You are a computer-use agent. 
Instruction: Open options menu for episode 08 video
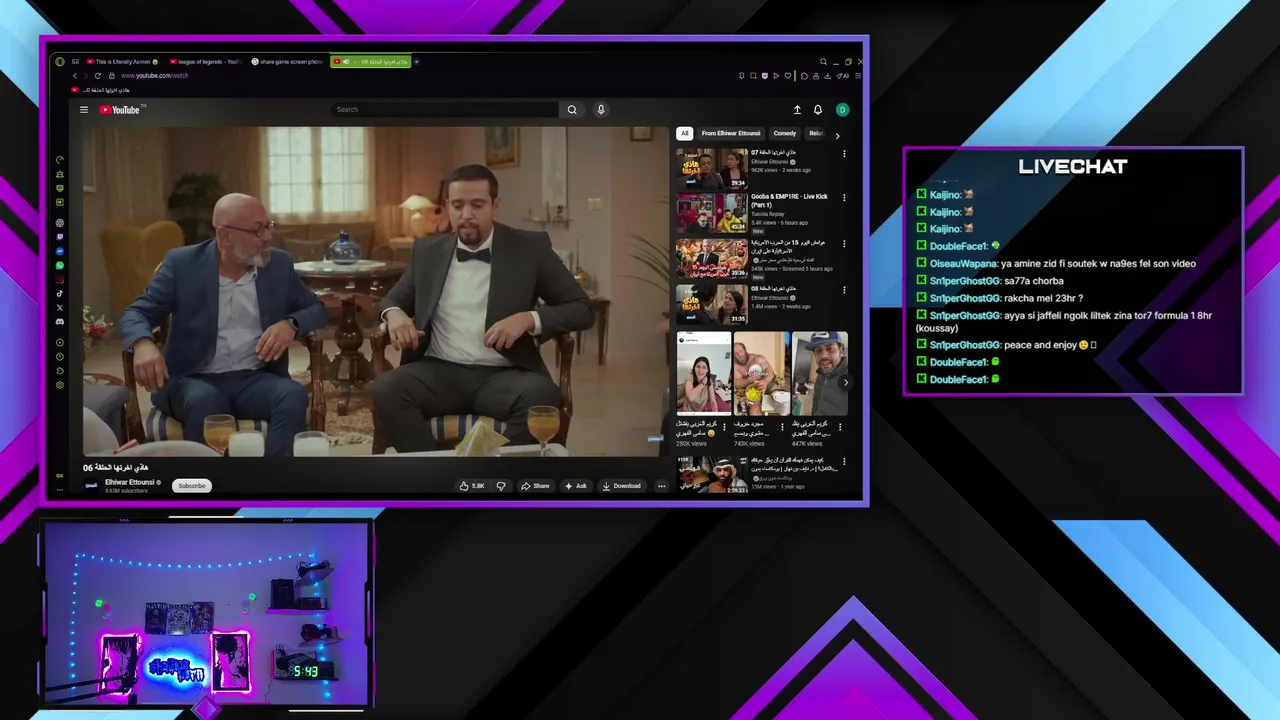pyautogui.click(x=844, y=290)
